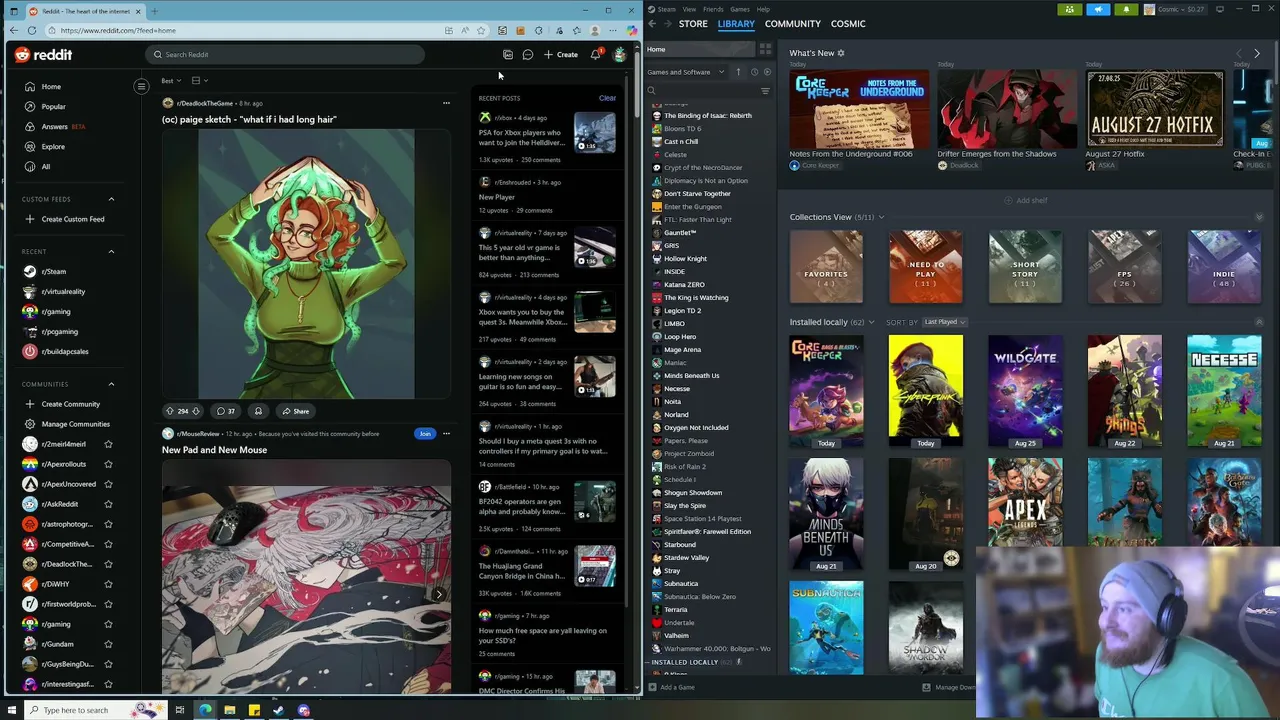
Task: Collapse Recent section in Reddit sidebar
Action: click(x=111, y=251)
